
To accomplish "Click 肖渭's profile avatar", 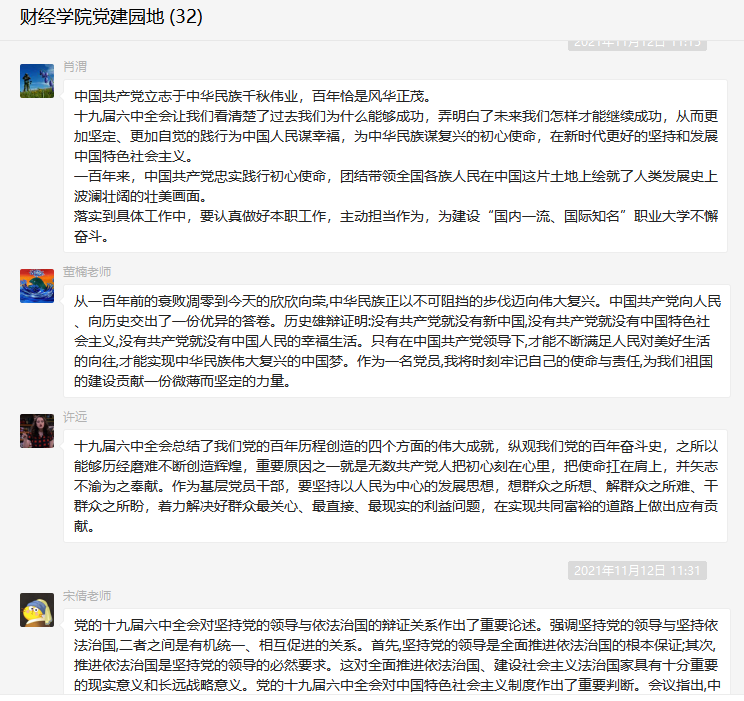I will pyautogui.click(x=37, y=81).
